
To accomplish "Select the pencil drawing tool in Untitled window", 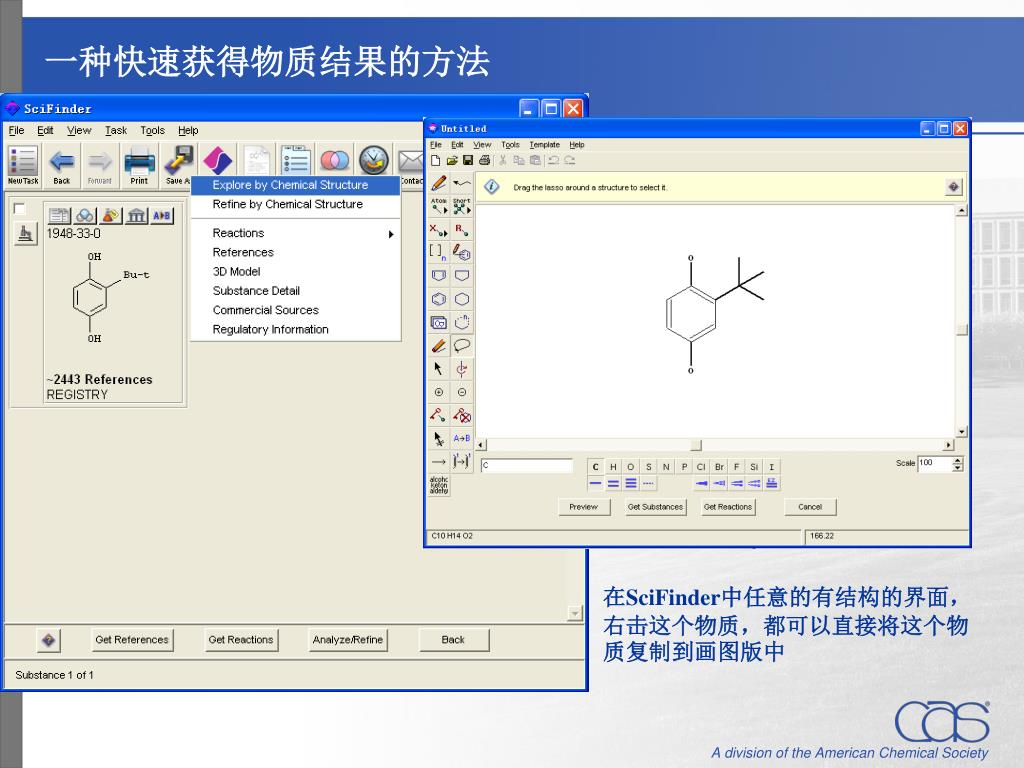I will 439,183.
